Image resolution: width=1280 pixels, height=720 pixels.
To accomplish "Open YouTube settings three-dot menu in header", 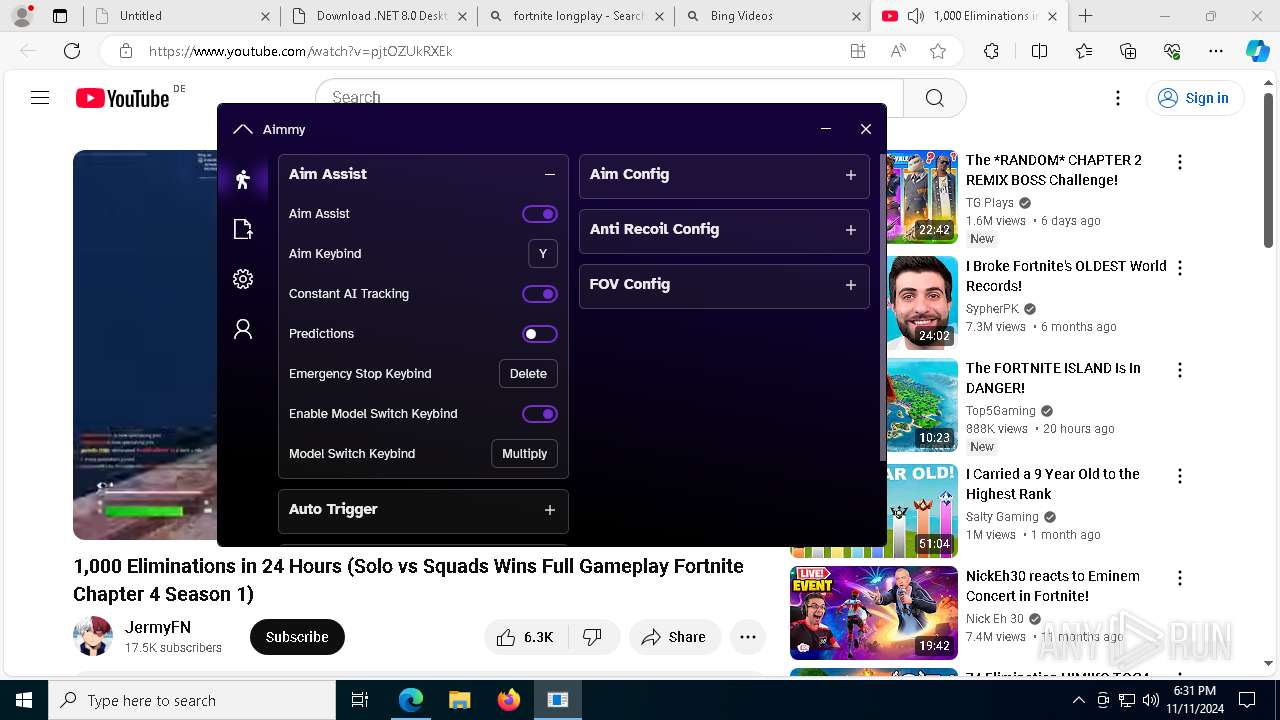I will click(1118, 98).
